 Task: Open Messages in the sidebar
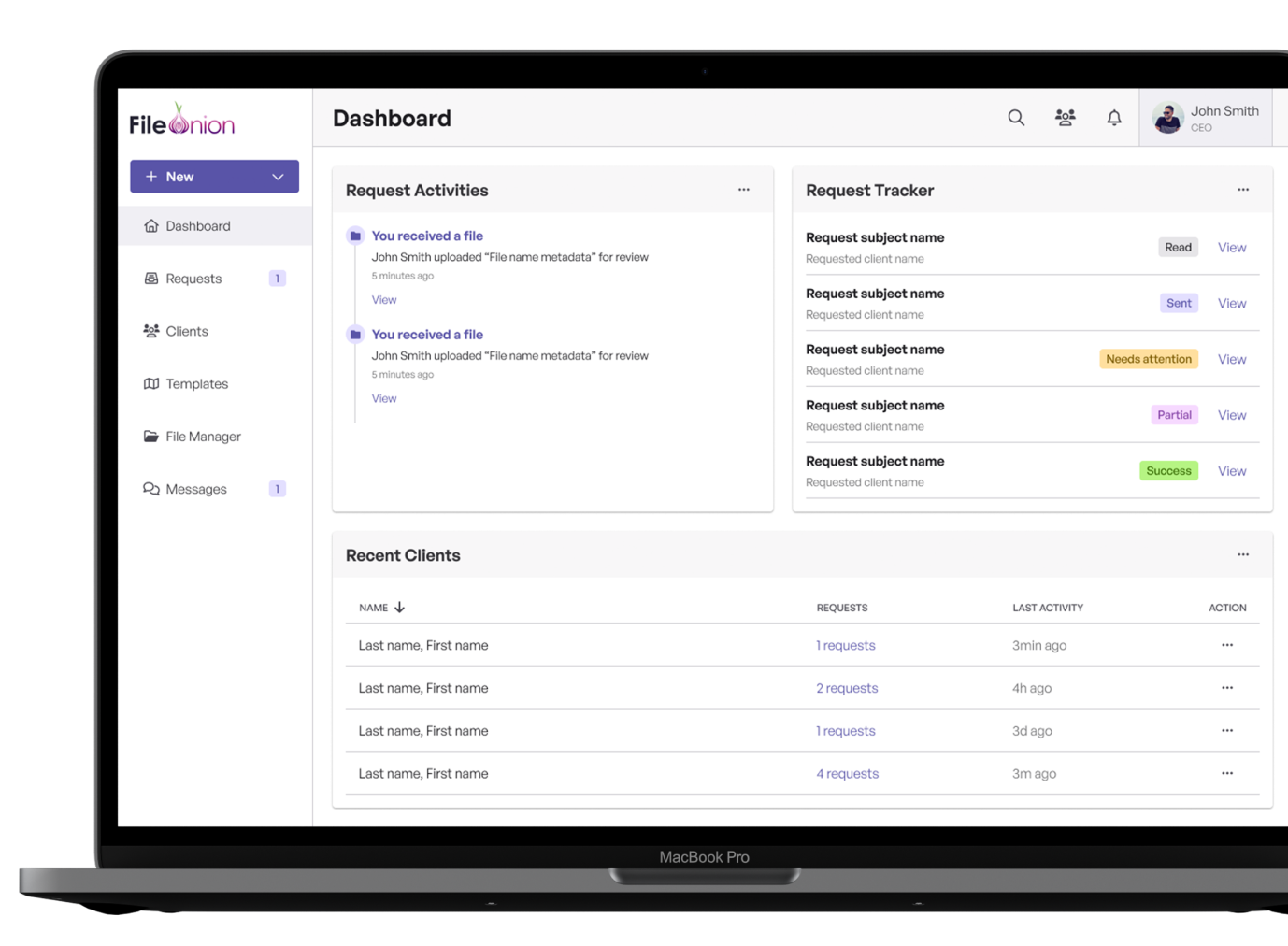coord(215,489)
